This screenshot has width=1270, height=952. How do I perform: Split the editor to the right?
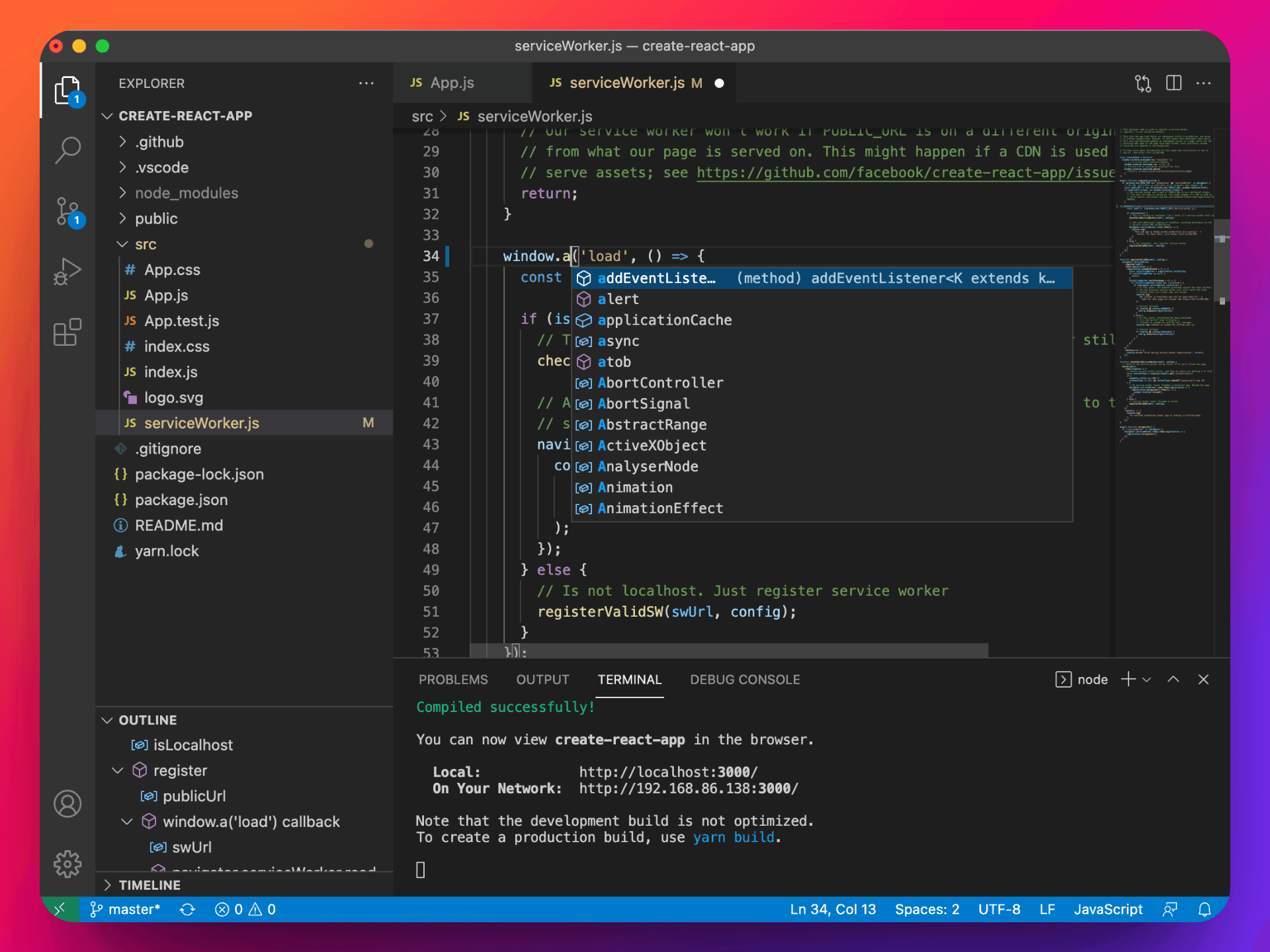click(x=1173, y=83)
